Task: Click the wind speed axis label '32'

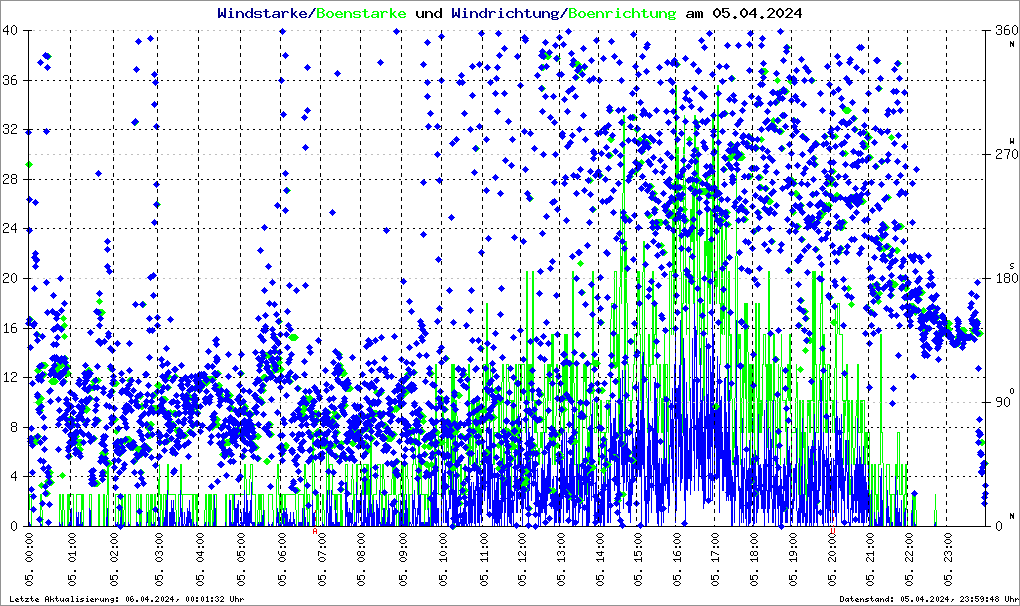Action: coord(10,129)
